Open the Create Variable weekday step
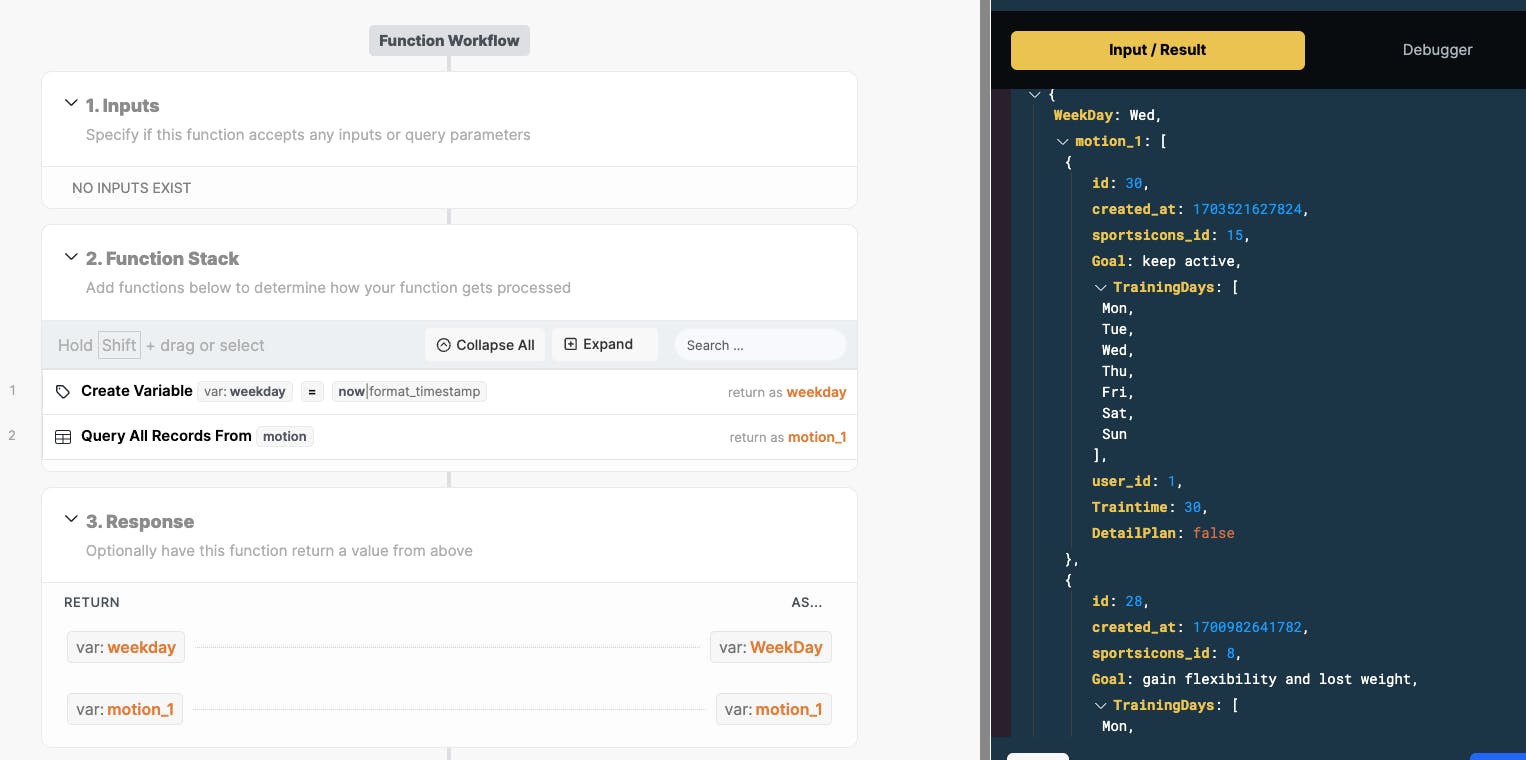 coord(137,391)
